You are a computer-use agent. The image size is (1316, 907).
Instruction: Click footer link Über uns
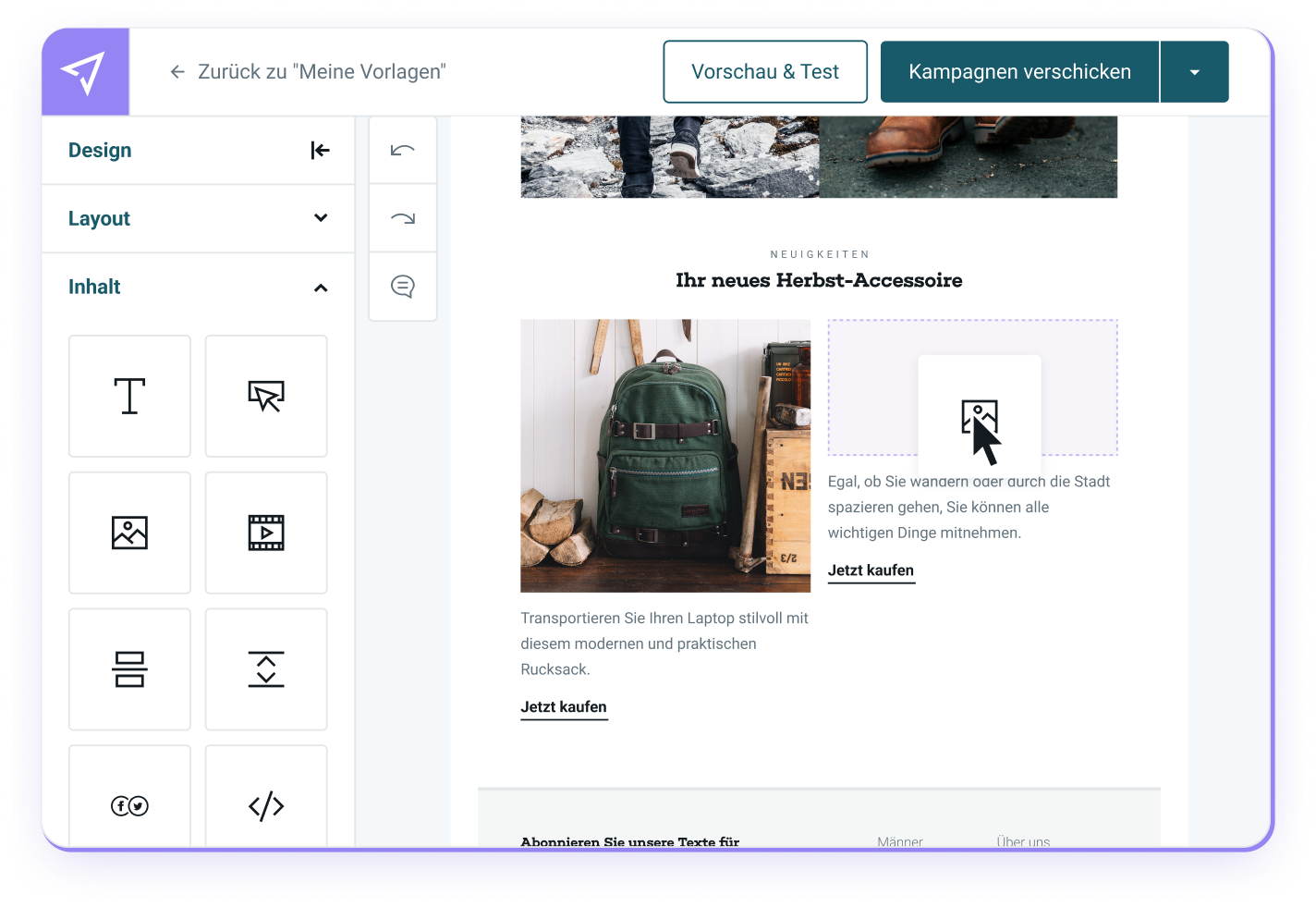tap(1023, 841)
